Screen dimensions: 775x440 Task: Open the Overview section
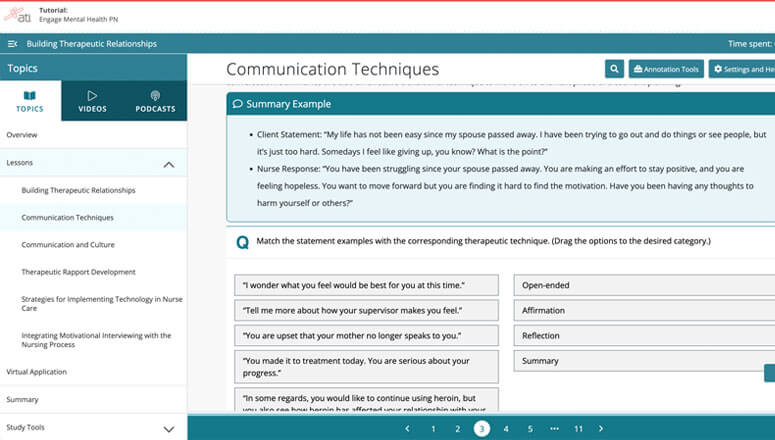click(x=93, y=134)
